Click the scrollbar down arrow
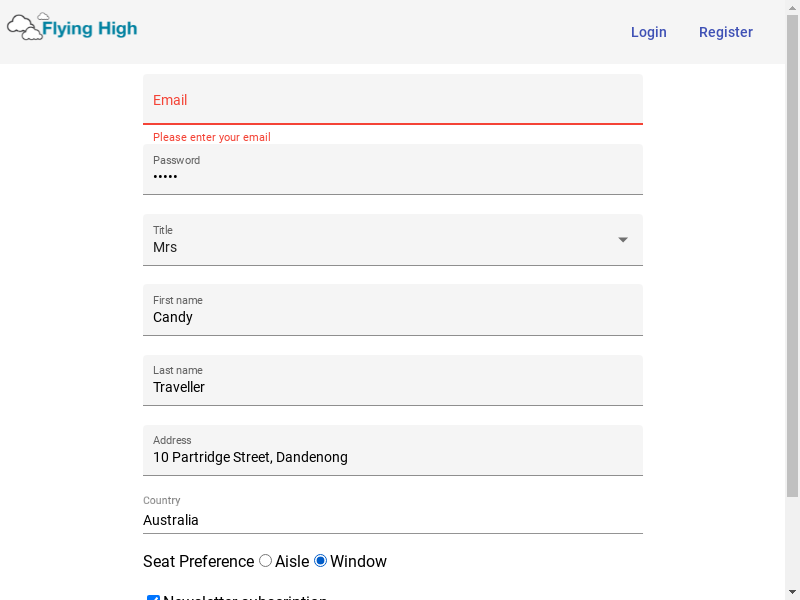This screenshot has width=800, height=600. click(x=792, y=593)
